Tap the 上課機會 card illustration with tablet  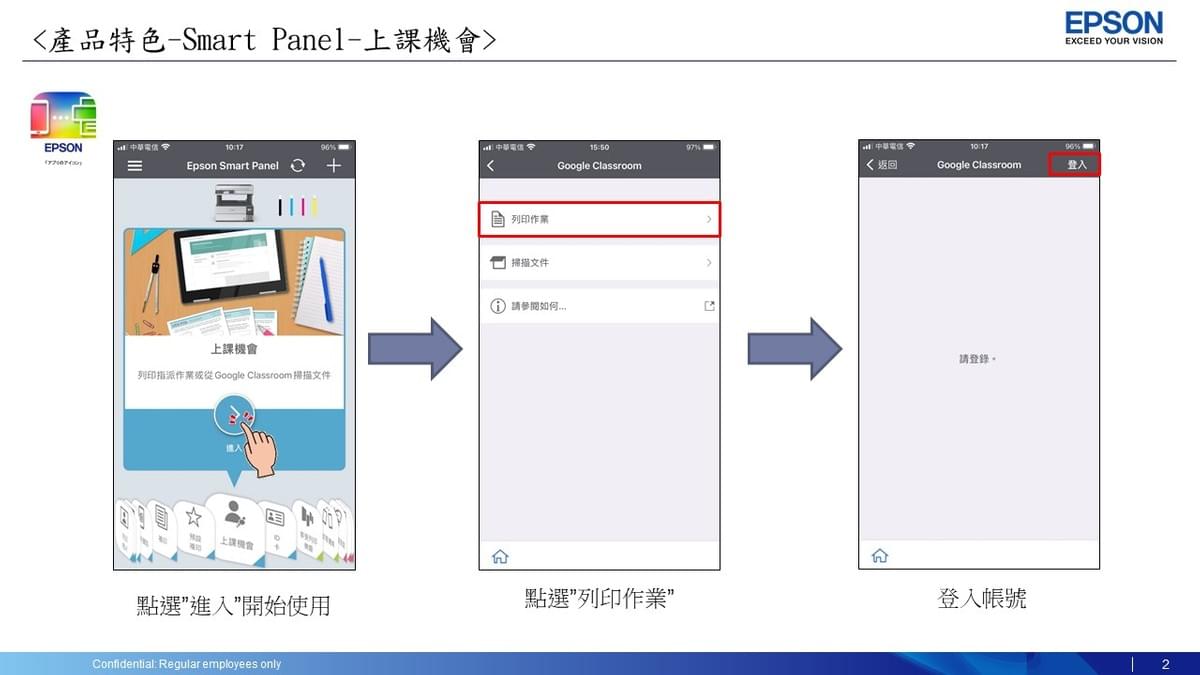pos(235,282)
